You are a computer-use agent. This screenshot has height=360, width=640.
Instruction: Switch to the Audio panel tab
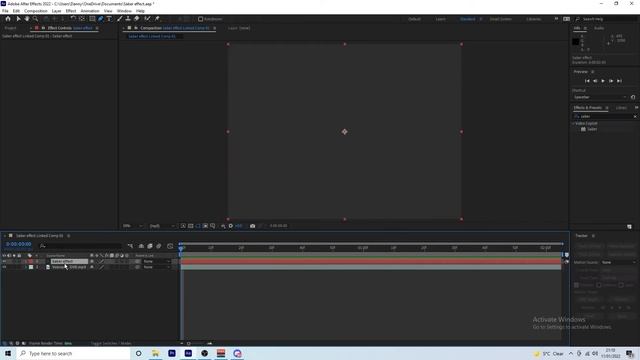599,28
